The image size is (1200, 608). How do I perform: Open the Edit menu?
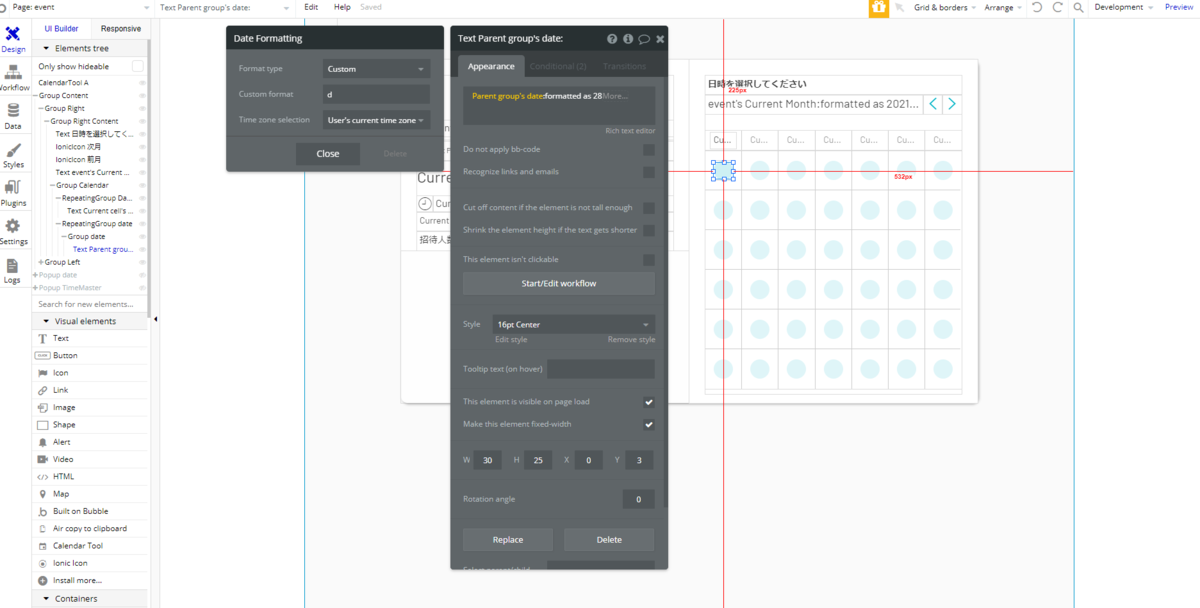point(311,7)
